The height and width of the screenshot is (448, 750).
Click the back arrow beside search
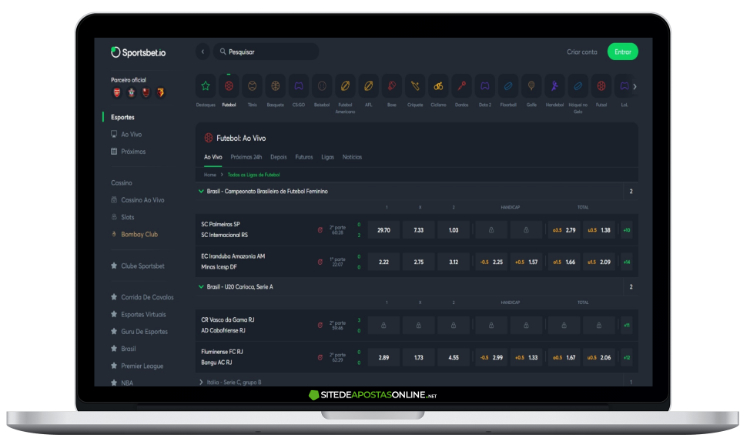pyautogui.click(x=203, y=52)
